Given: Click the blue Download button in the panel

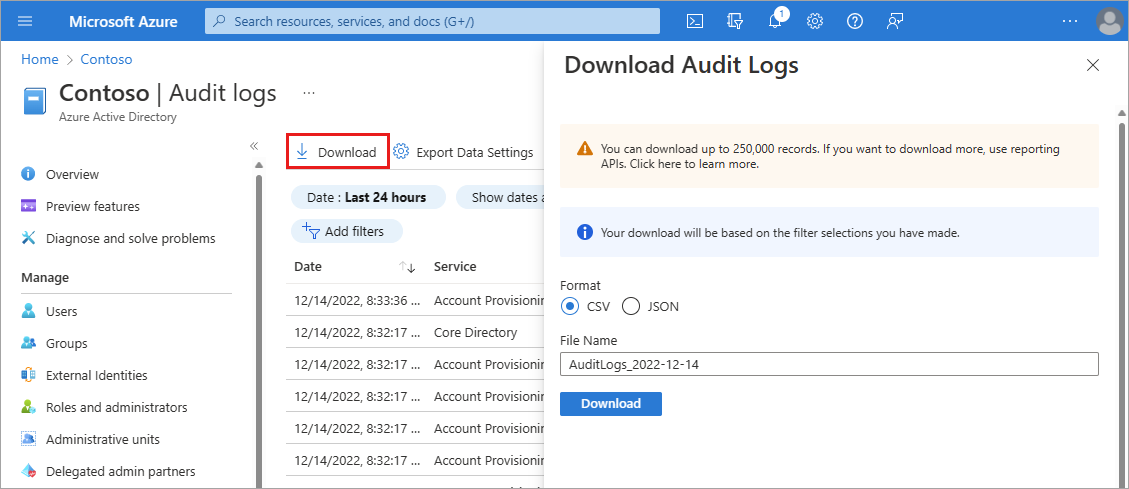Looking at the screenshot, I should [x=611, y=403].
